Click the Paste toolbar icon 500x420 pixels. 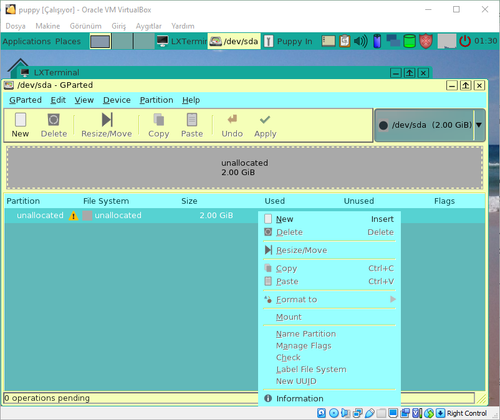tap(192, 120)
